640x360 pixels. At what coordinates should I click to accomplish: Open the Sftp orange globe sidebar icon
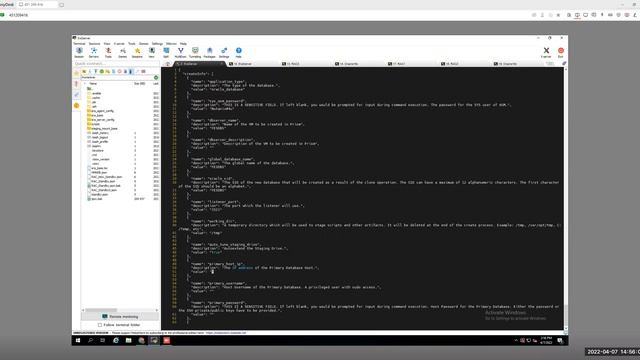76,105
